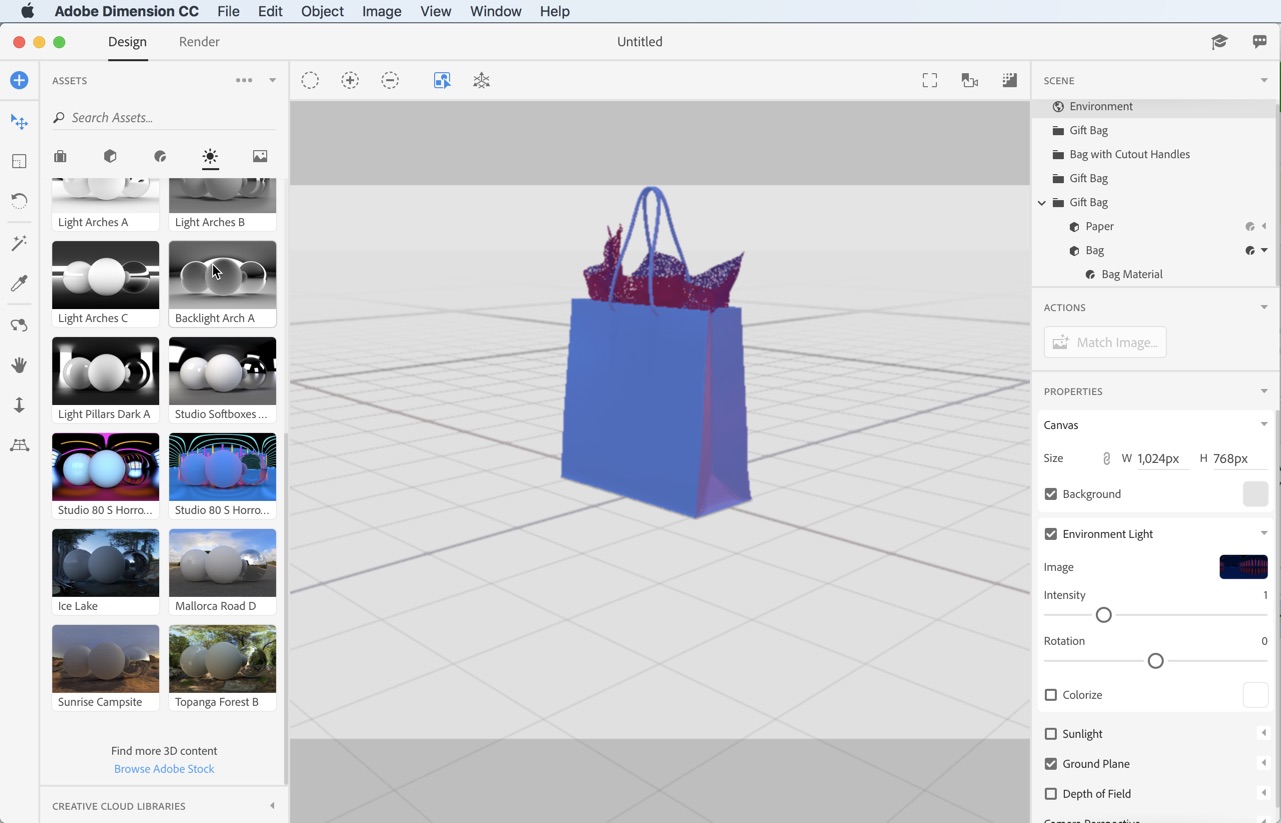Open the Object menu

(322, 11)
